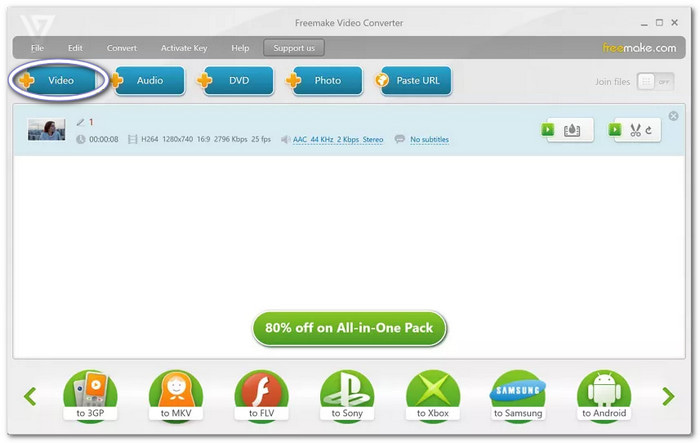This screenshot has height=443, width=700.
Task: Click the subtitle speech bubble icon
Action: (x=400, y=139)
